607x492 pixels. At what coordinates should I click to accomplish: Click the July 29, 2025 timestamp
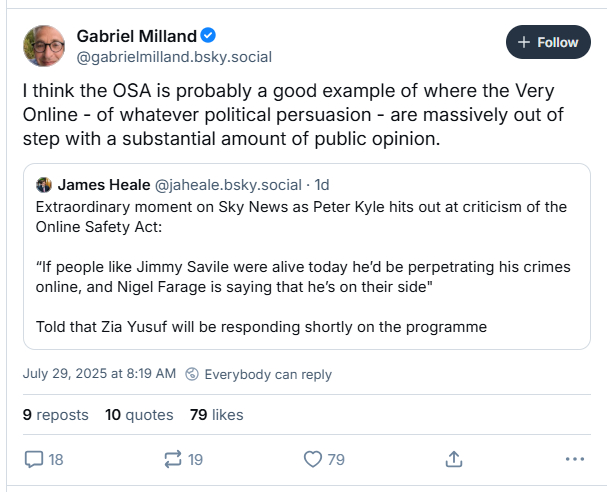tap(99, 374)
